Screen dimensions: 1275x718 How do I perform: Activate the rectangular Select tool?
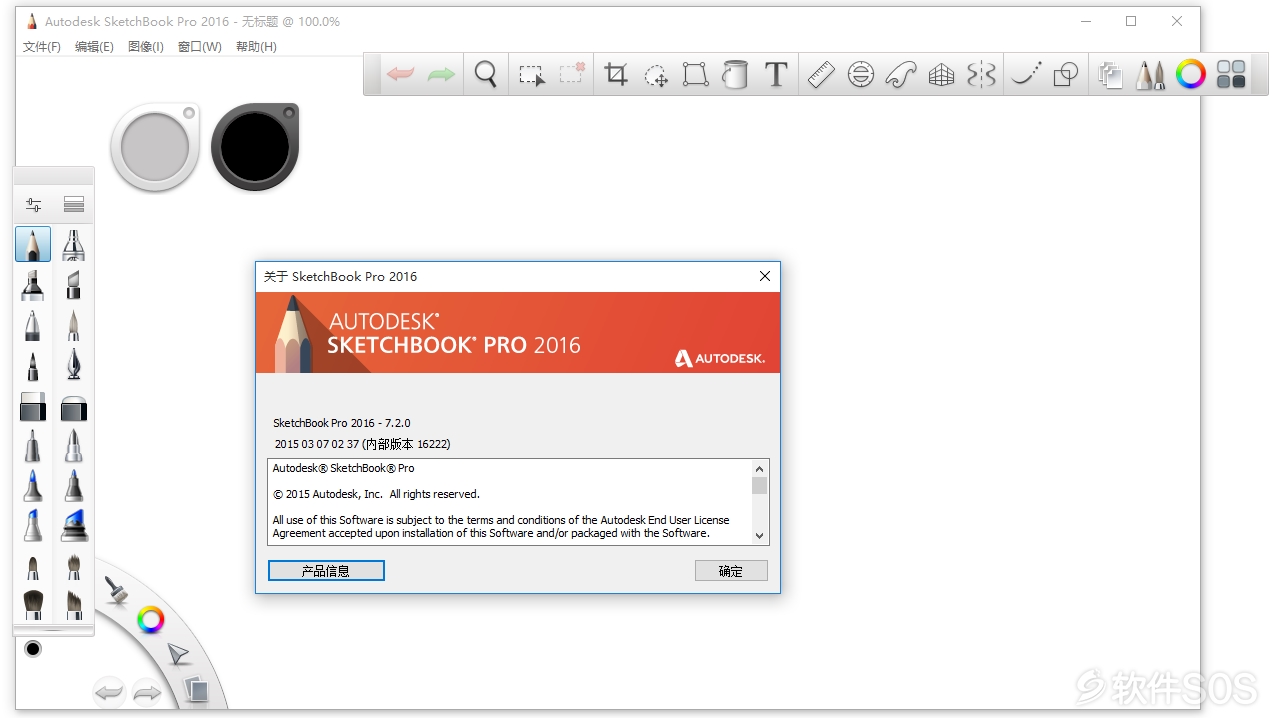tap(531, 75)
